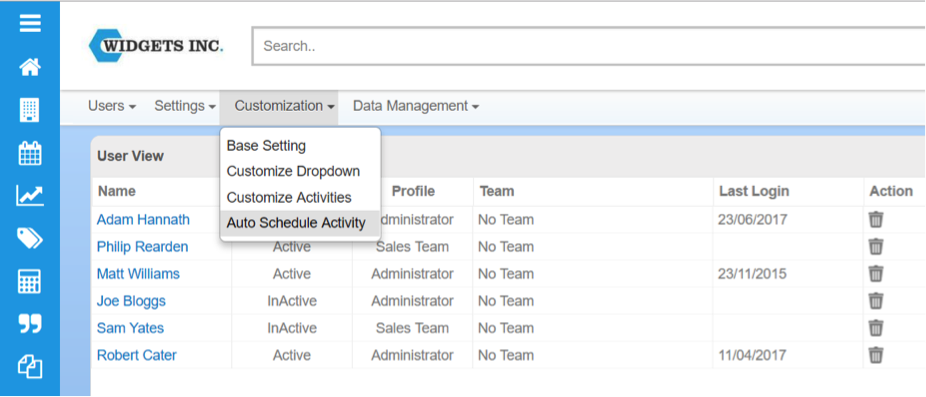Image resolution: width=926 pixels, height=397 pixels.
Task: Delete user Sam Yates with trash icon
Action: point(876,328)
